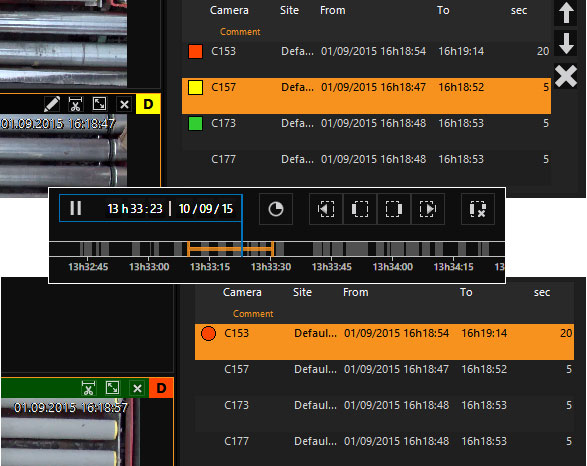The height and width of the screenshot is (466, 587).
Task: Close the green-header video tile
Action: 137,388
